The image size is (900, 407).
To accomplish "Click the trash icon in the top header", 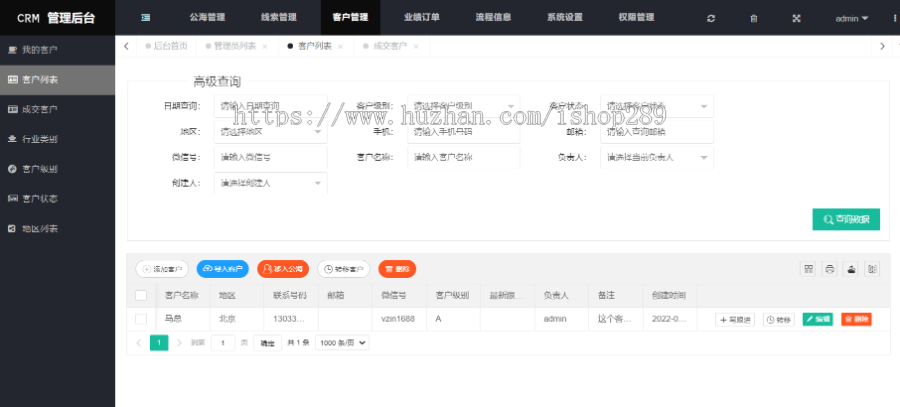I will point(753,18).
